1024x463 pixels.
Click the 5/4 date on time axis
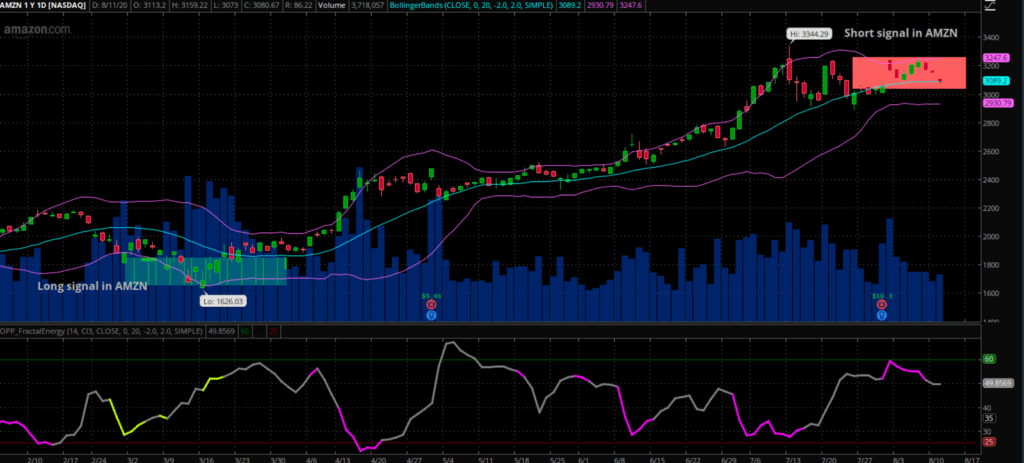tap(446, 458)
